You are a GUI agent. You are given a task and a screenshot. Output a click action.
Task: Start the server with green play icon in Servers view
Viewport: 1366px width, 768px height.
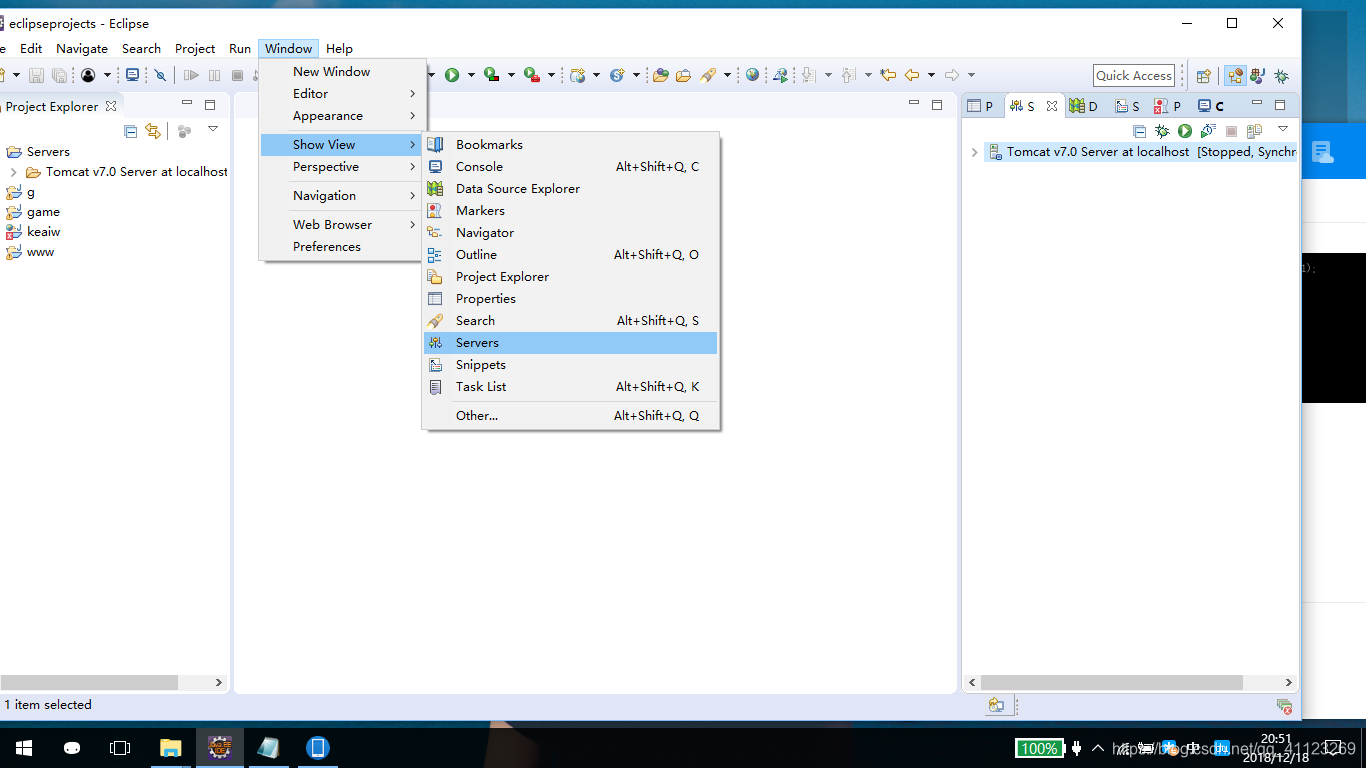1185,131
